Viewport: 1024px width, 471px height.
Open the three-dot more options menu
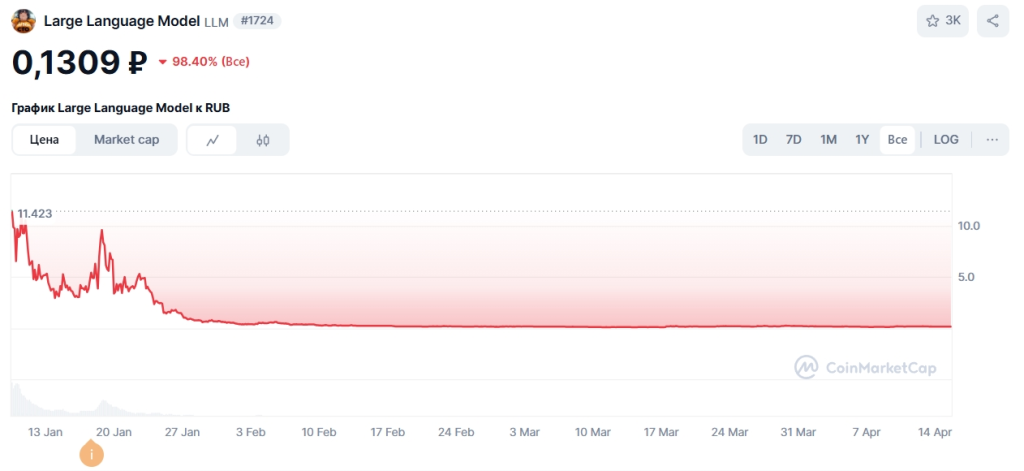pos(992,140)
